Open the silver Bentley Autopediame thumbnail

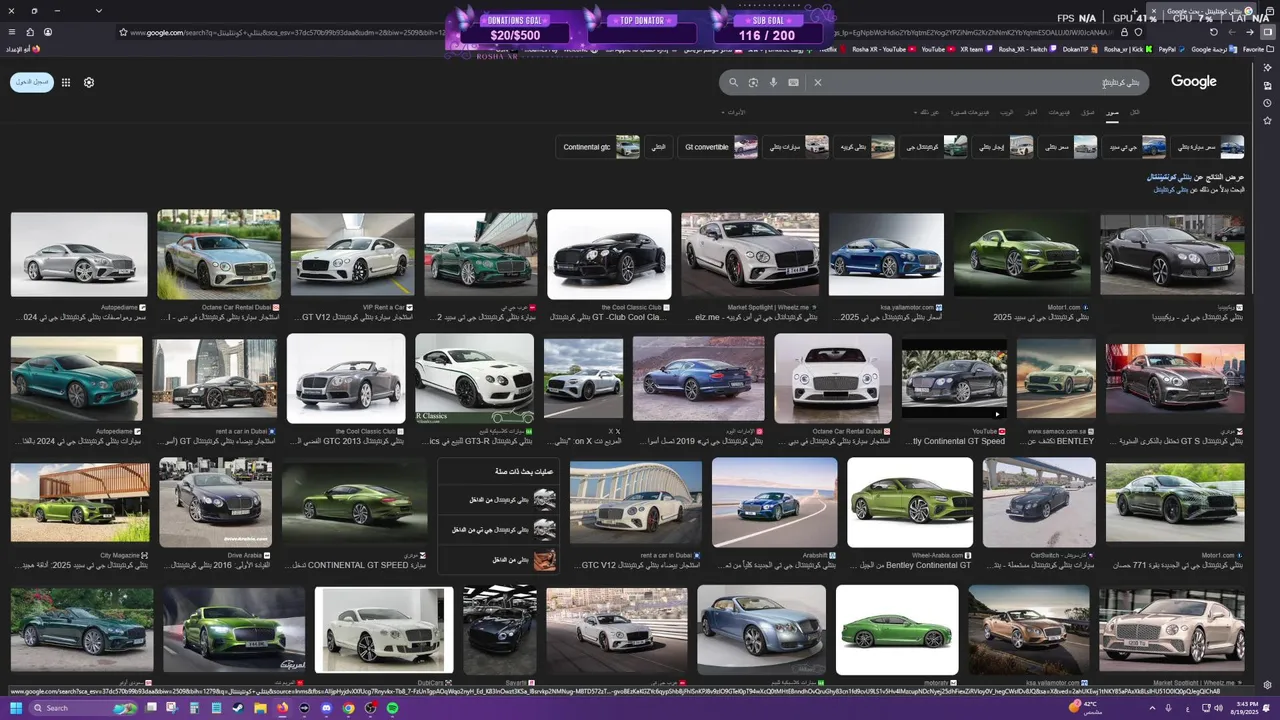[x=79, y=254]
